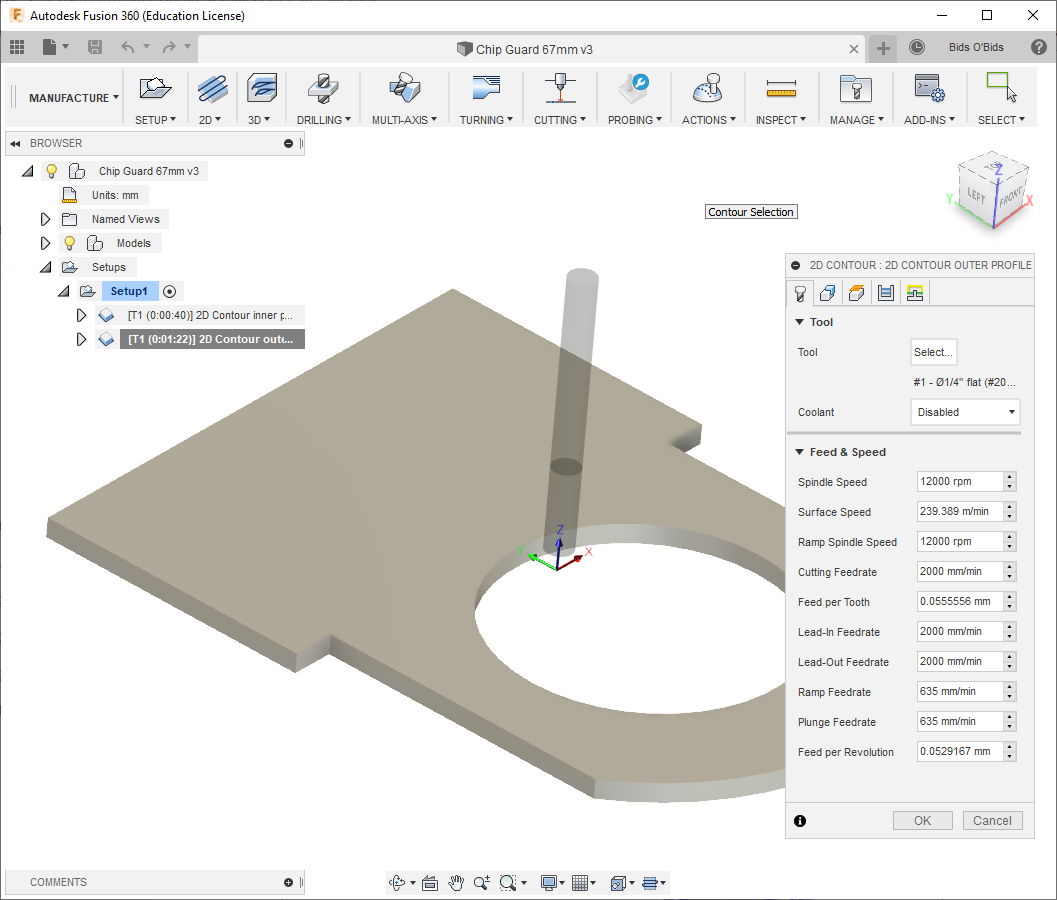This screenshot has width=1057, height=900.
Task: Click the Pan hand icon
Action: (x=456, y=882)
